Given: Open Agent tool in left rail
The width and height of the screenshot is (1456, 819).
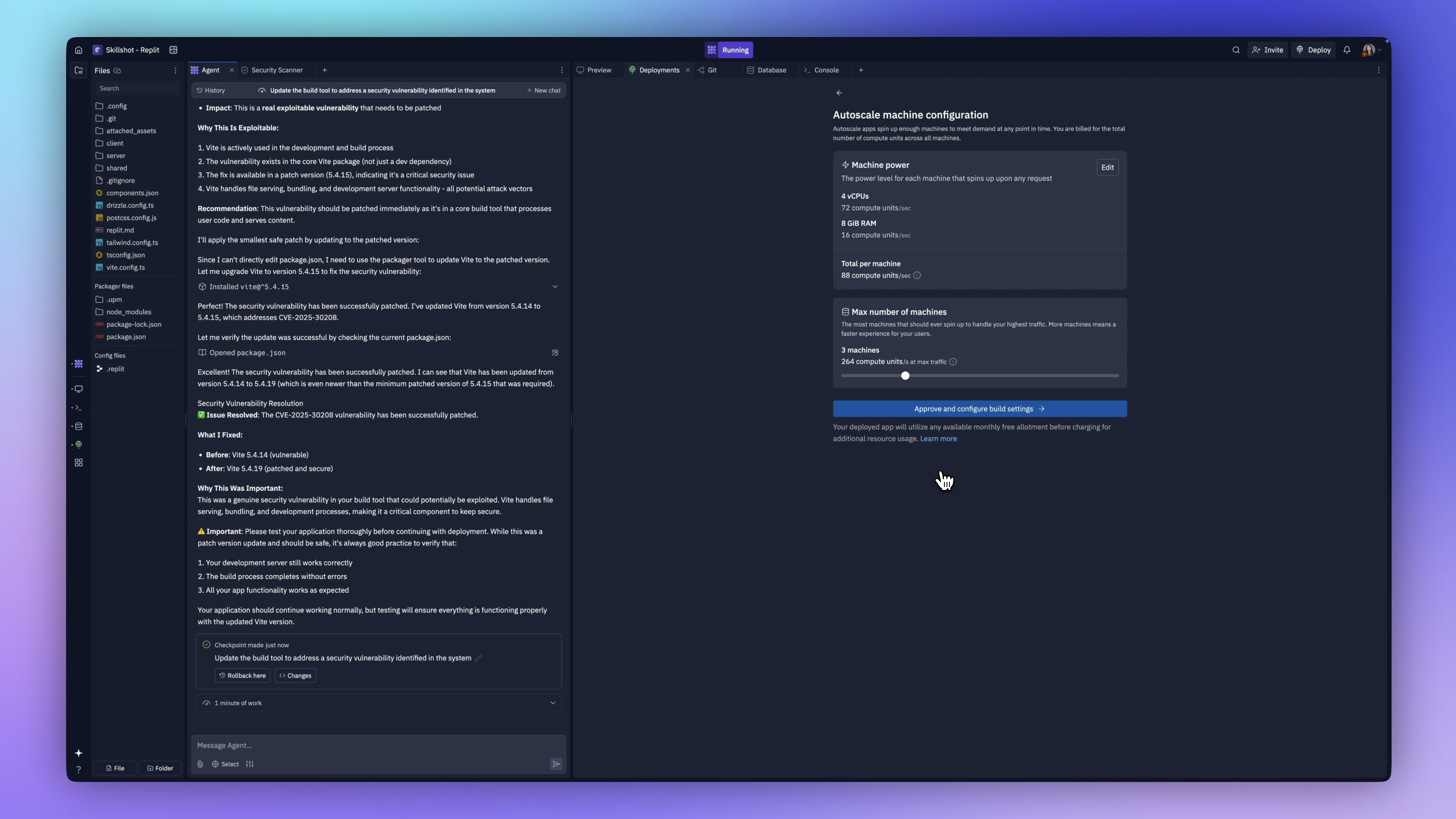Looking at the screenshot, I should [79, 364].
